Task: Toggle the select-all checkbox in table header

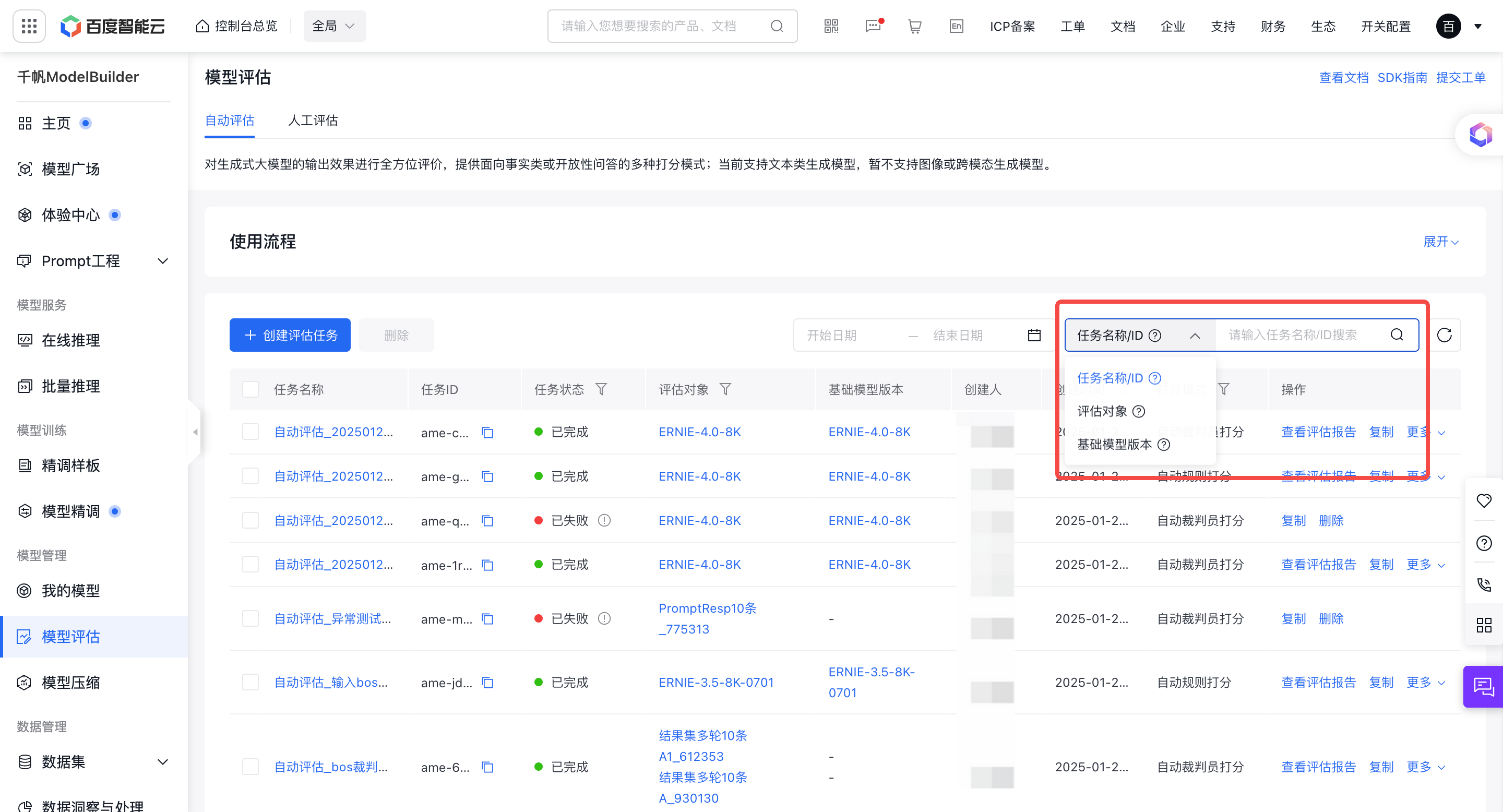Action: click(250, 389)
